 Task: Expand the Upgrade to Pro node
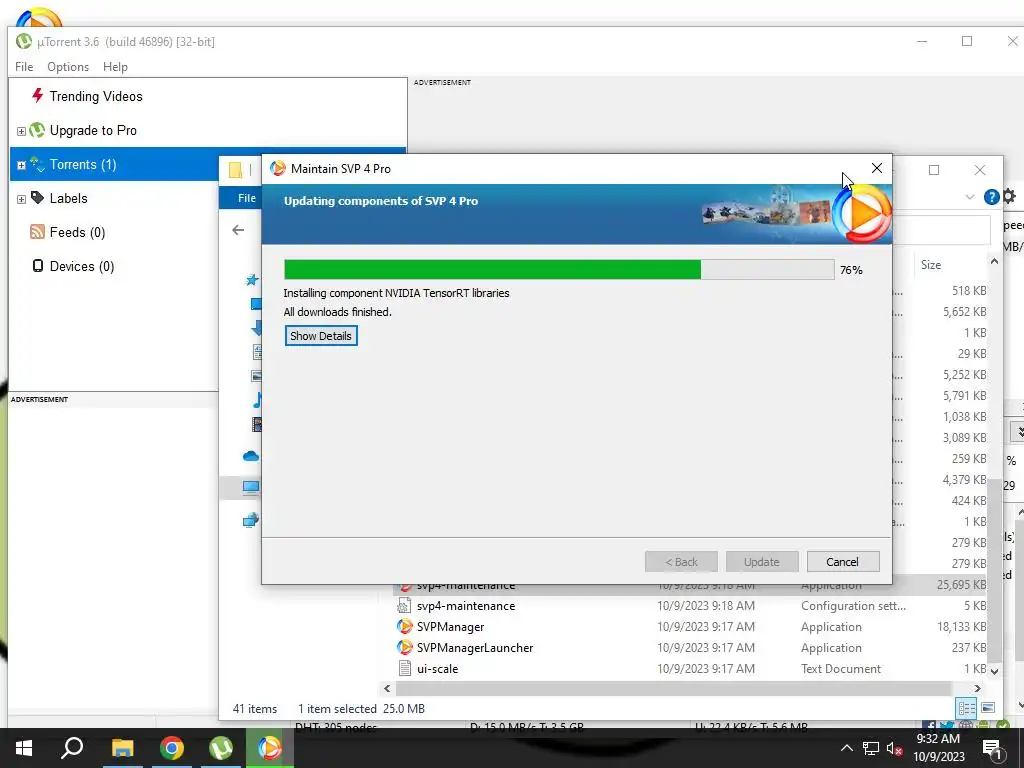point(21,131)
